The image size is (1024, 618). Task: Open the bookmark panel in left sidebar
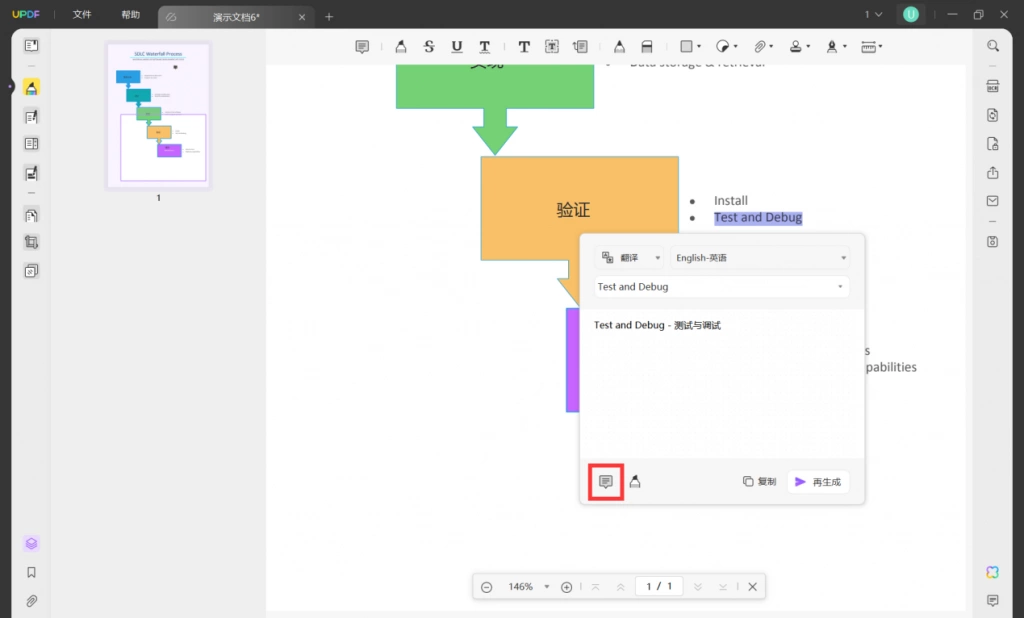point(31,572)
